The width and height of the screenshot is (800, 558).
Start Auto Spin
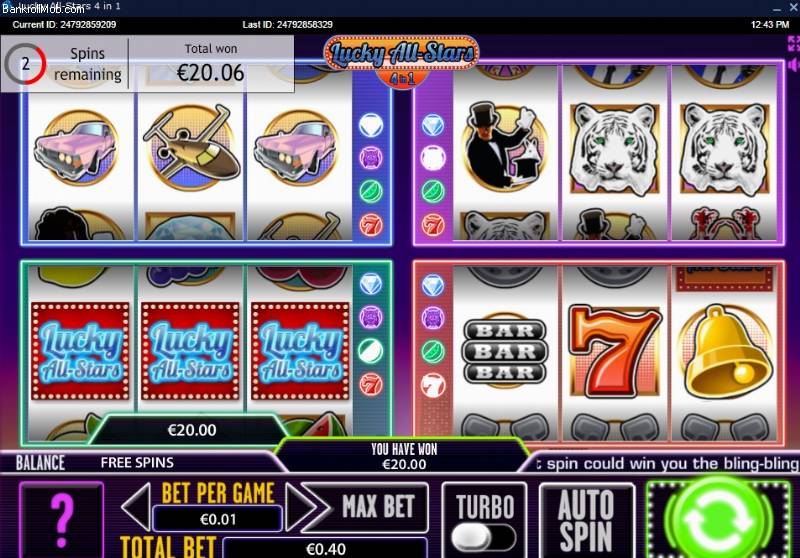586,520
